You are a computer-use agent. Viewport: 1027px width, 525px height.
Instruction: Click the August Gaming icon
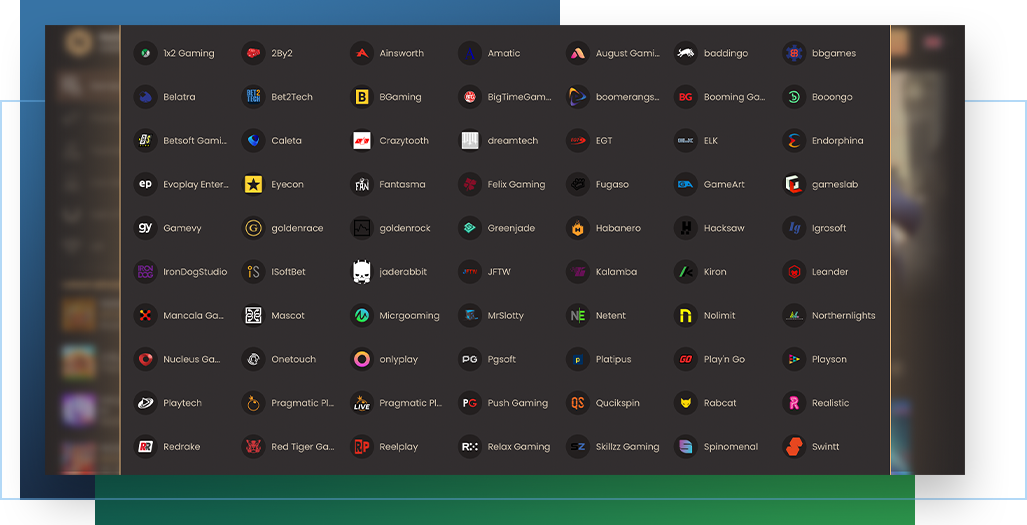coord(578,53)
